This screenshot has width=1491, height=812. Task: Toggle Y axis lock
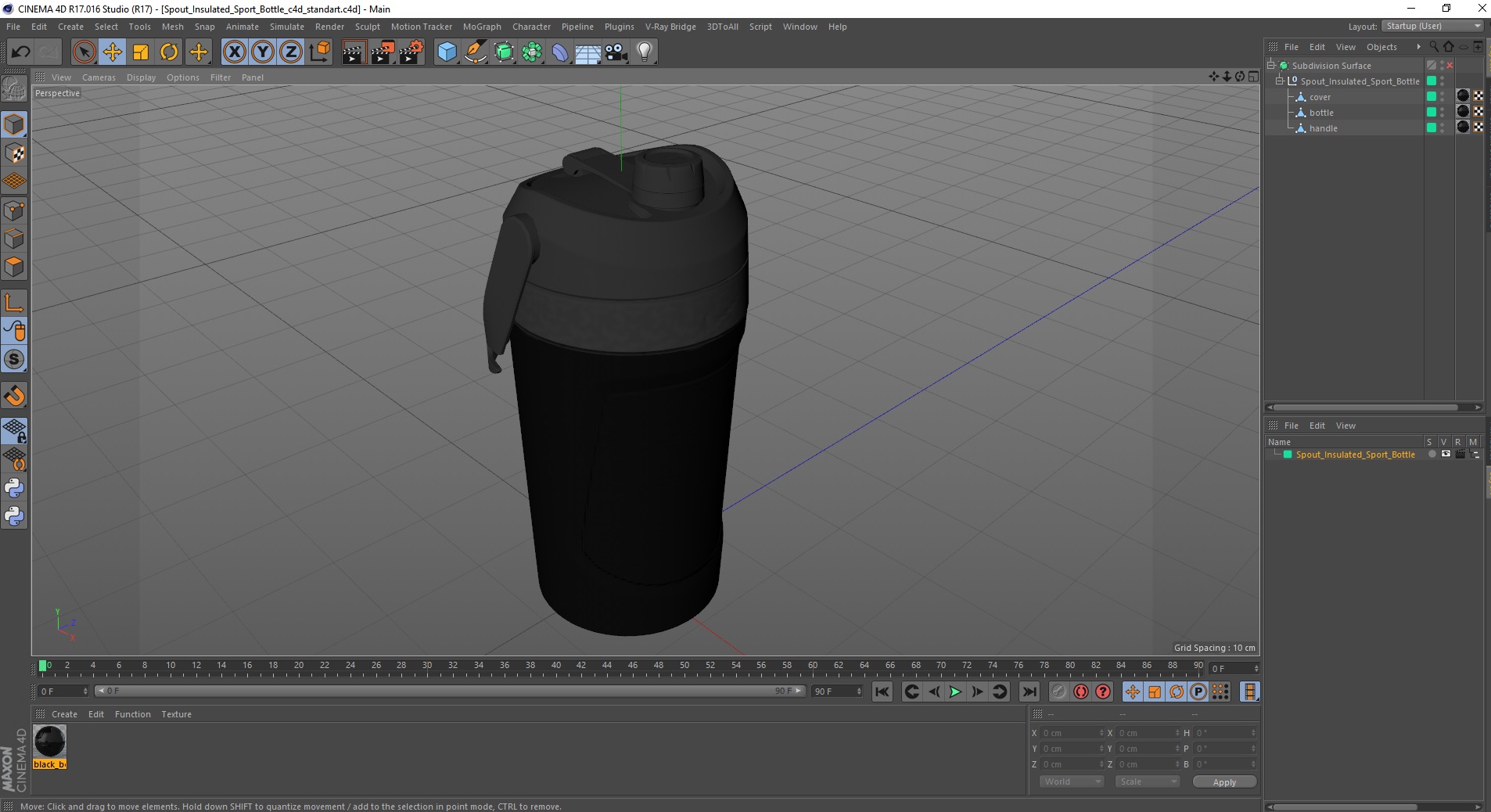[x=263, y=52]
